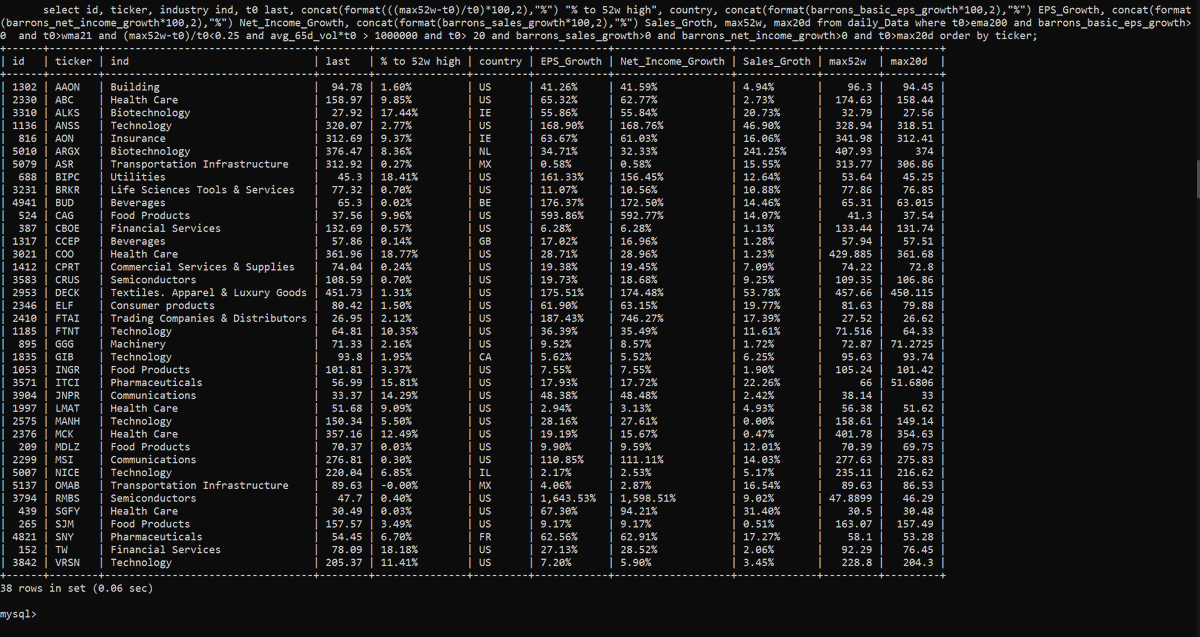The width and height of the screenshot is (1200, 637).
Task: Click the 'last' column header
Action: pos(340,61)
